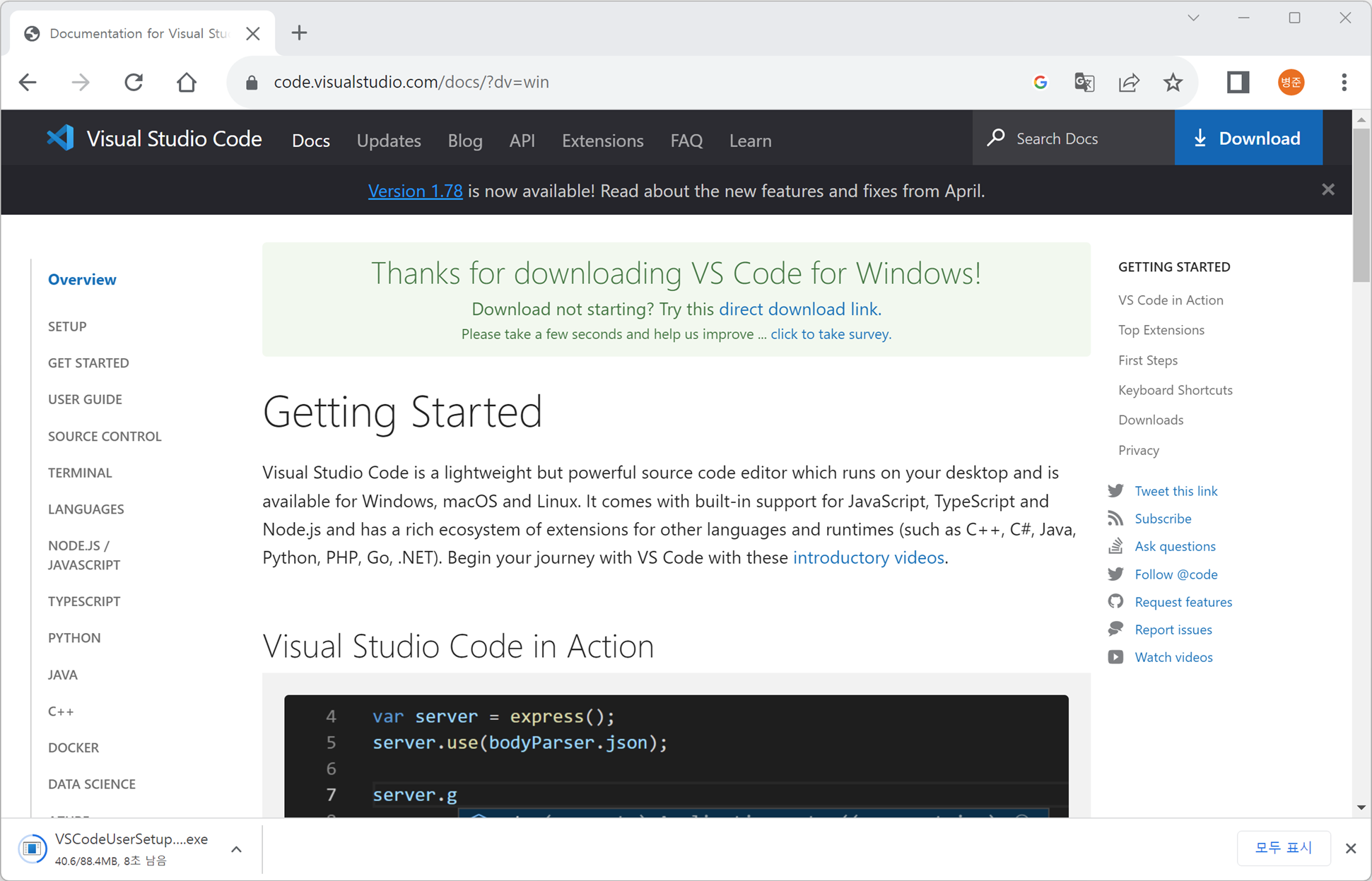The height and width of the screenshot is (881, 1372).
Task: Expand the VSCodeUserSetup download options chevron
Action: (x=237, y=849)
